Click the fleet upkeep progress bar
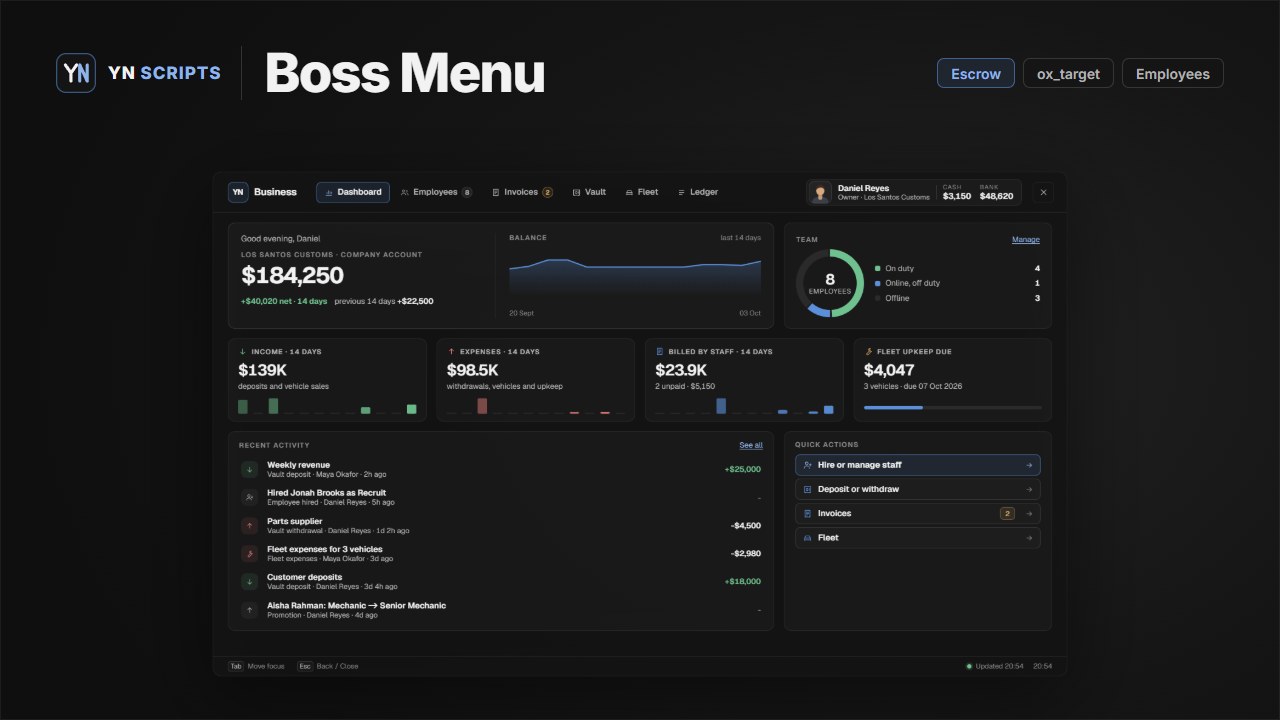1280x720 pixels. pos(952,408)
